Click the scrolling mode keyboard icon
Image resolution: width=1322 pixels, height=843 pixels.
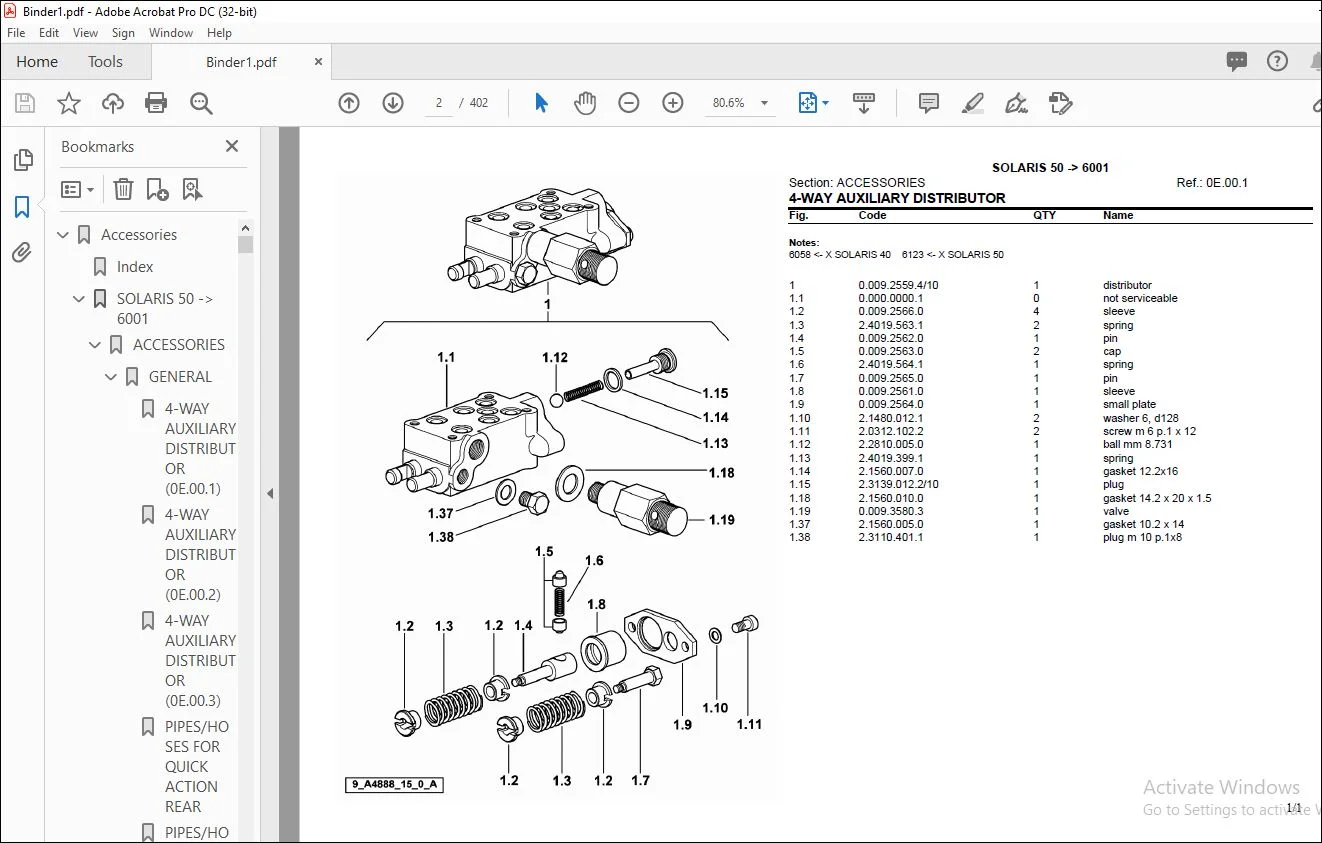(864, 103)
